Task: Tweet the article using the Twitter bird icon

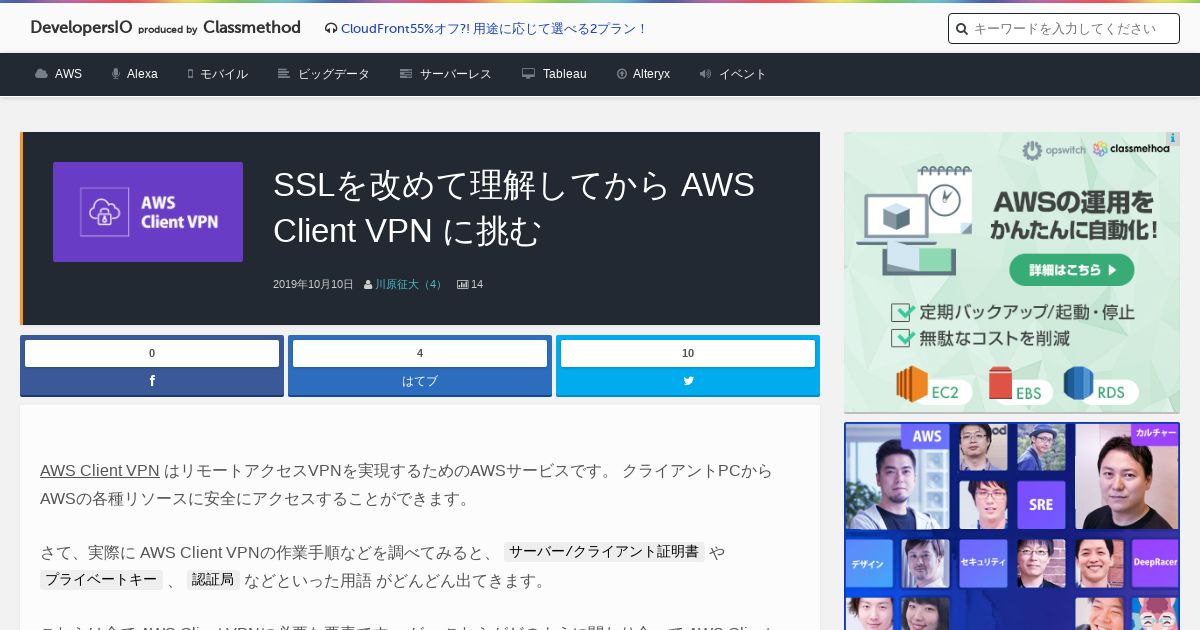Action: pyautogui.click(x=688, y=381)
